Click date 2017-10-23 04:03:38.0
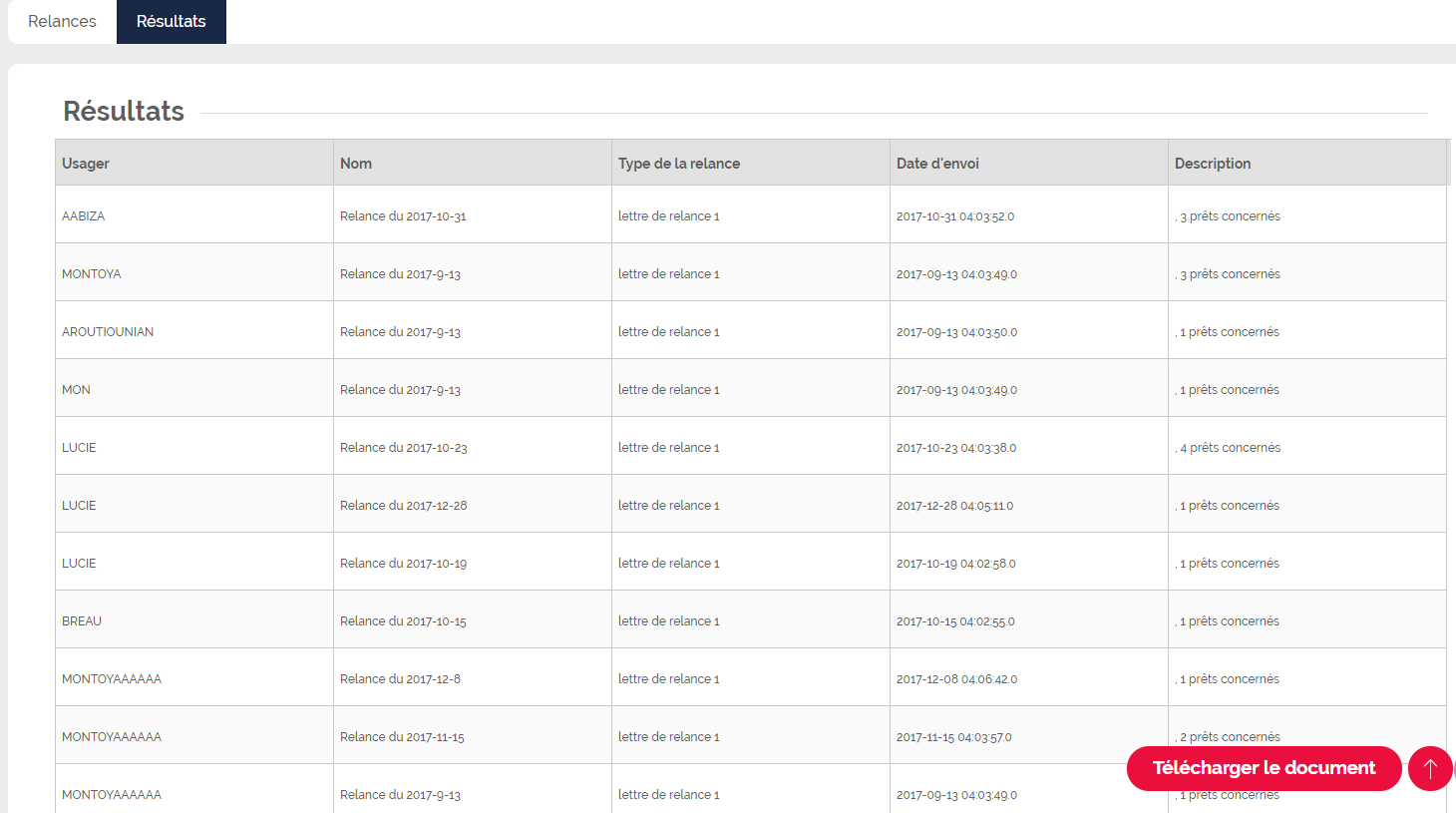The image size is (1456, 813). coord(956,448)
